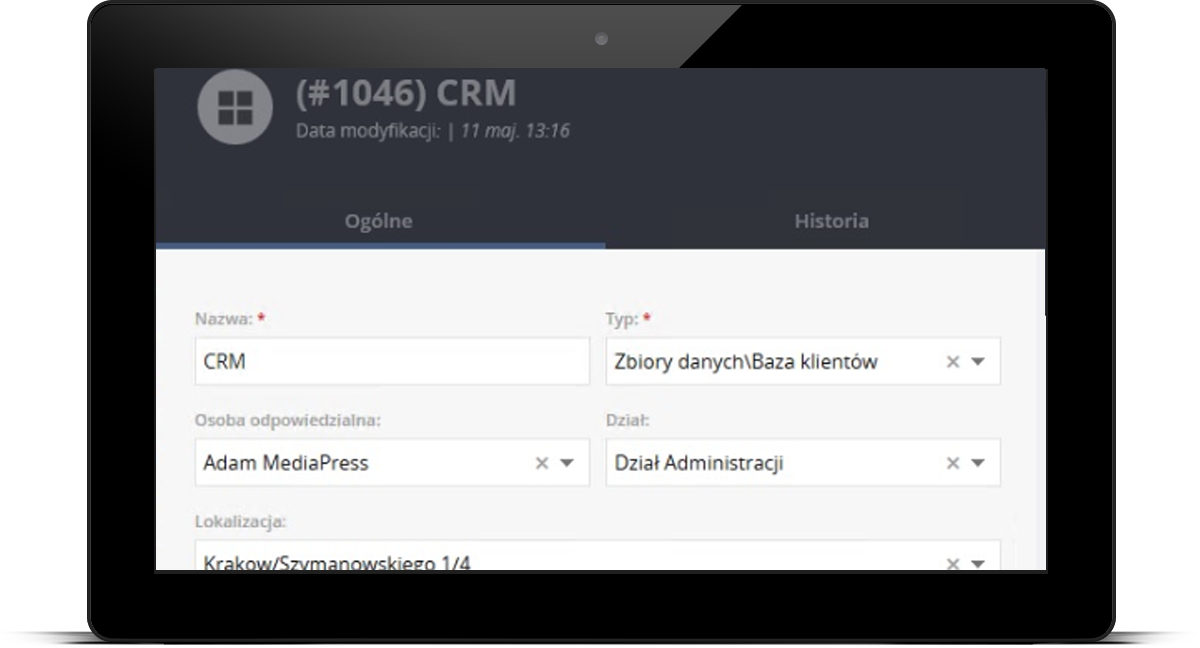Open the Lokalizacja dropdown arrow
Viewport: 1200px width, 648px height.
978,563
